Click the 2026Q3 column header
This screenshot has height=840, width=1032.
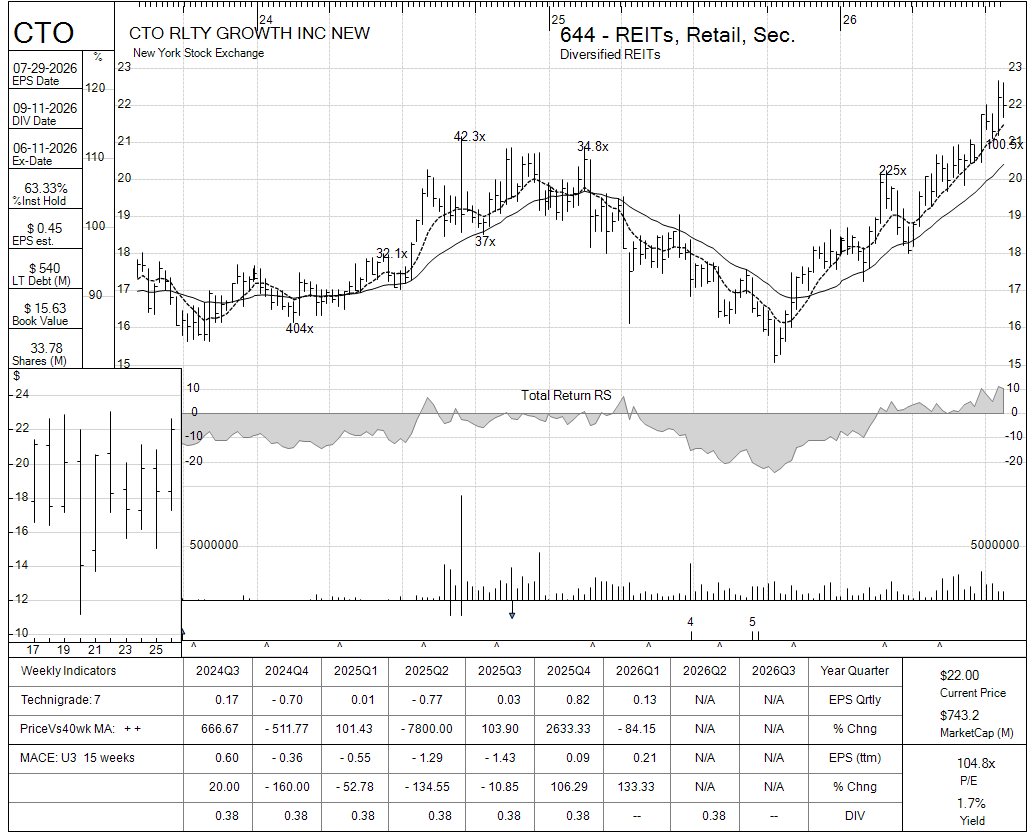774,671
